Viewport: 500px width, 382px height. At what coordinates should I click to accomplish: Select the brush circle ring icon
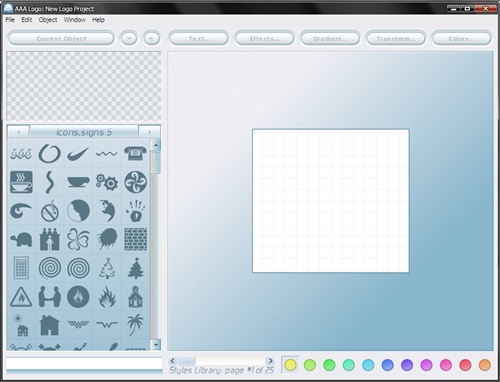[50, 154]
